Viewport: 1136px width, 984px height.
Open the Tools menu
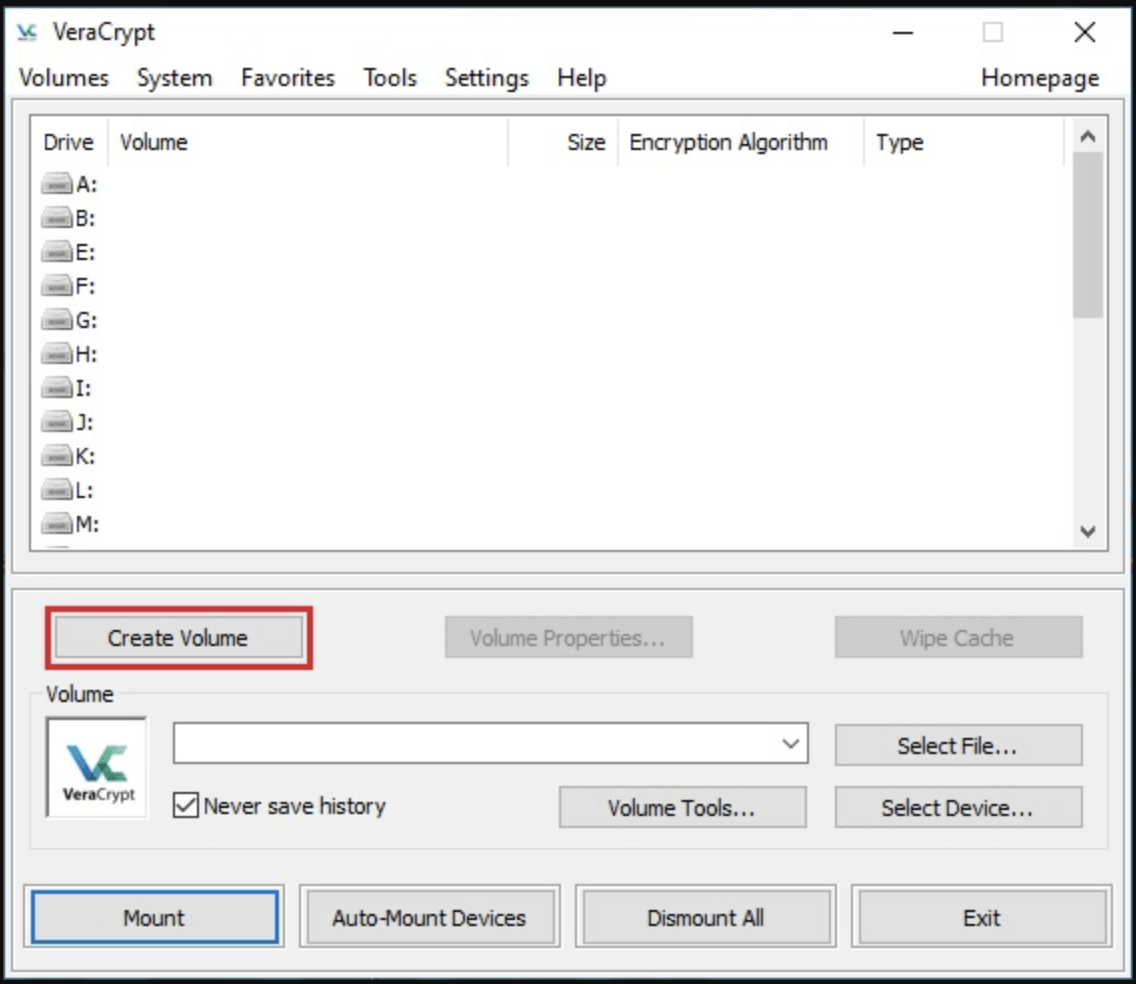[389, 77]
